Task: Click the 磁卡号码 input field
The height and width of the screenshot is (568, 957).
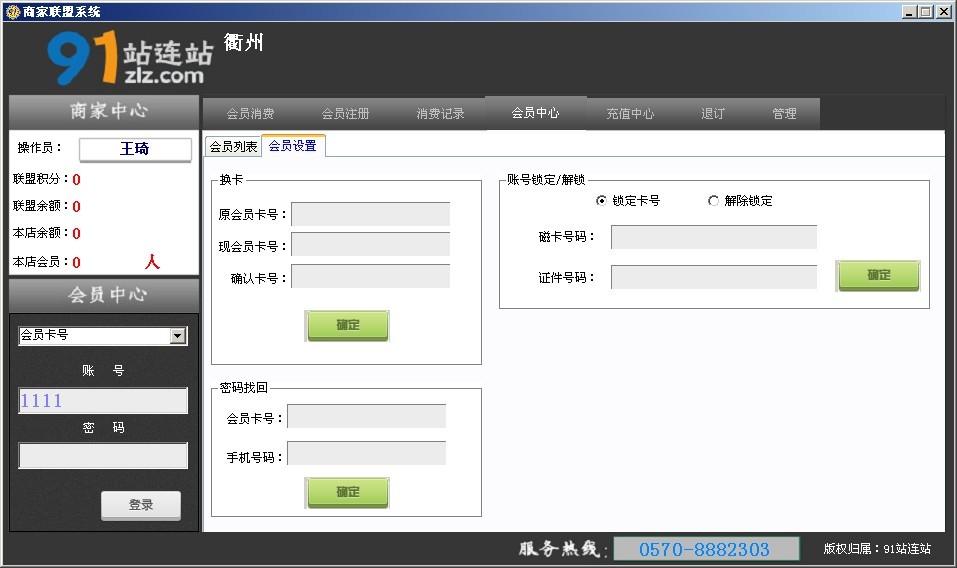Action: coord(713,237)
